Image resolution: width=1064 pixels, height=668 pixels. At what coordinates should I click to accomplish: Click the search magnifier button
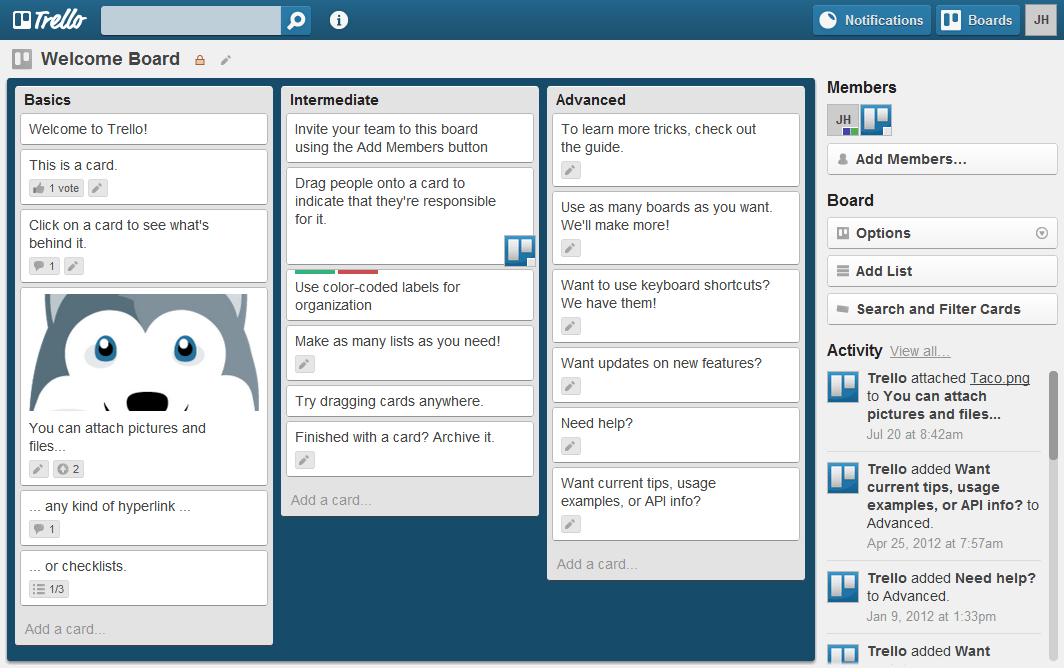(x=296, y=20)
